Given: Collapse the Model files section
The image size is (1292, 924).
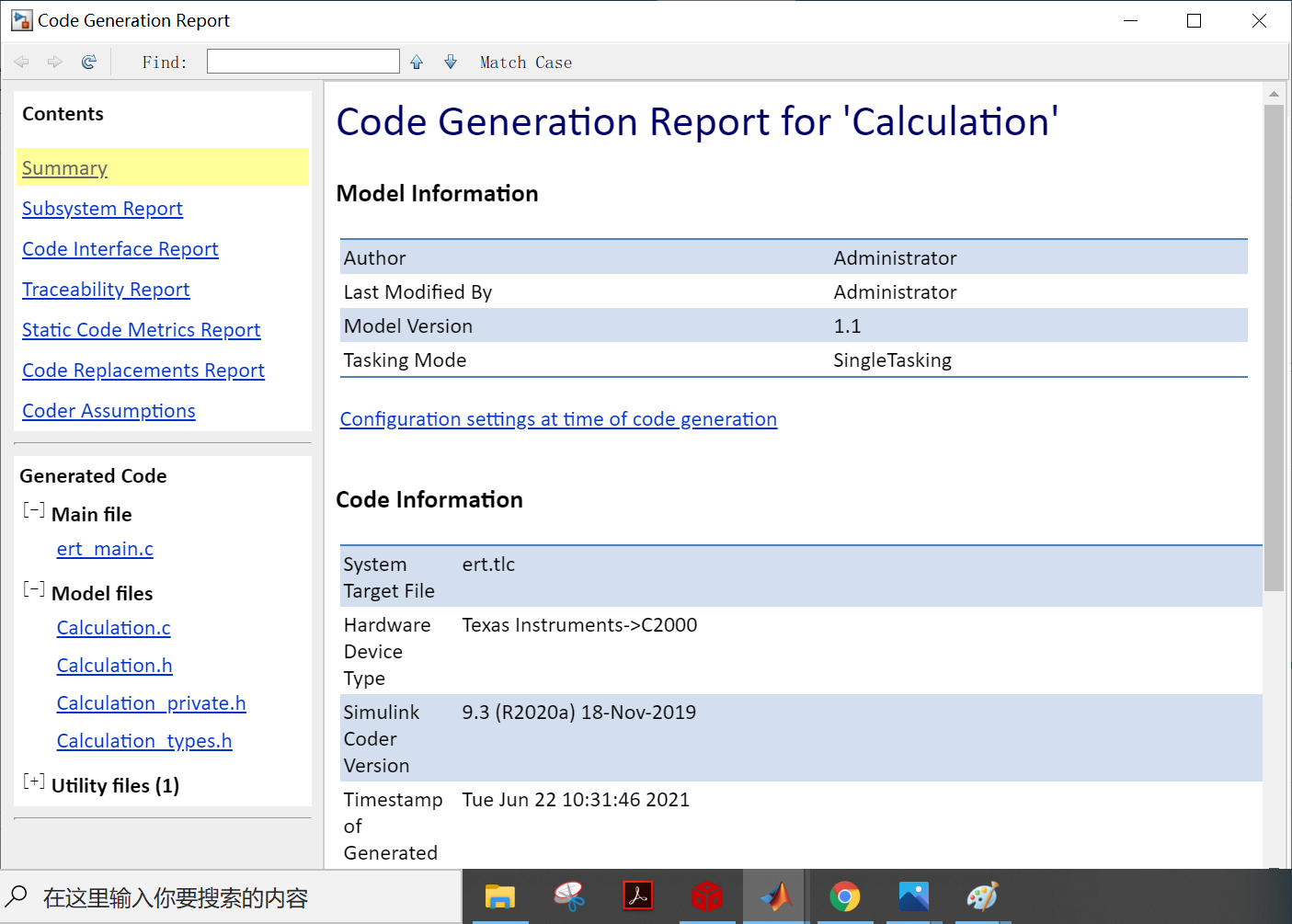Looking at the screenshot, I should coord(34,589).
